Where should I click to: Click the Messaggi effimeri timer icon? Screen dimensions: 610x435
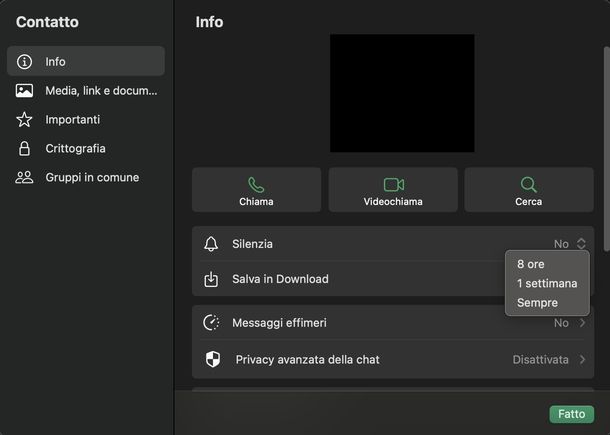coord(211,323)
